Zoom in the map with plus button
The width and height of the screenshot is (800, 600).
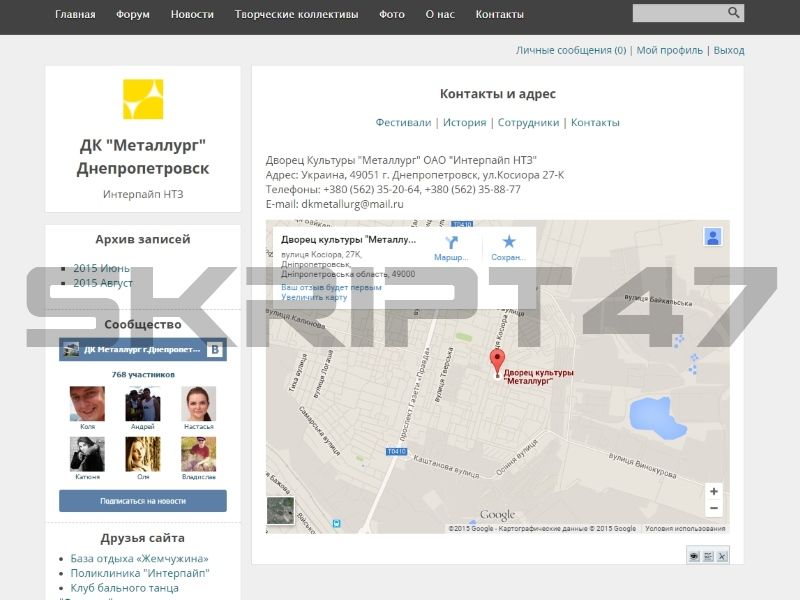click(x=714, y=491)
